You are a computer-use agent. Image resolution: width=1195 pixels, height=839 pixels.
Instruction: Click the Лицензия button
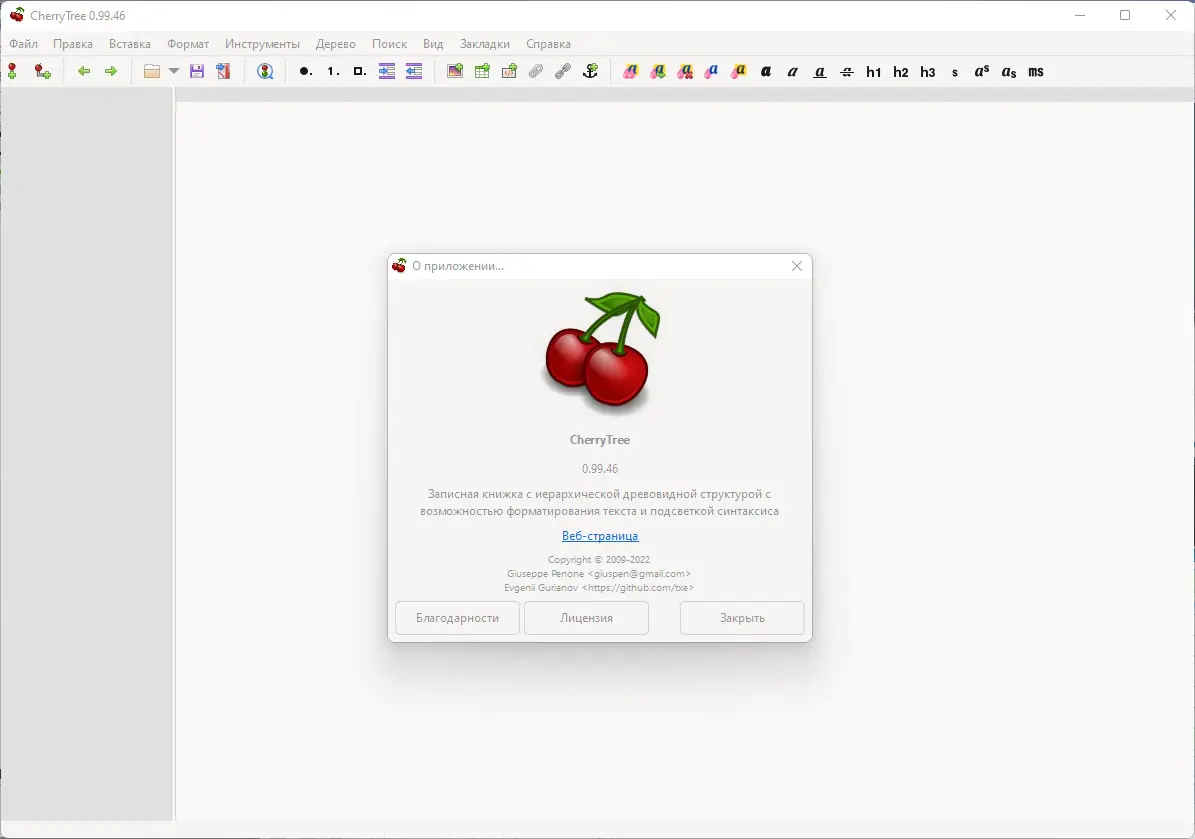click(586, 618)
